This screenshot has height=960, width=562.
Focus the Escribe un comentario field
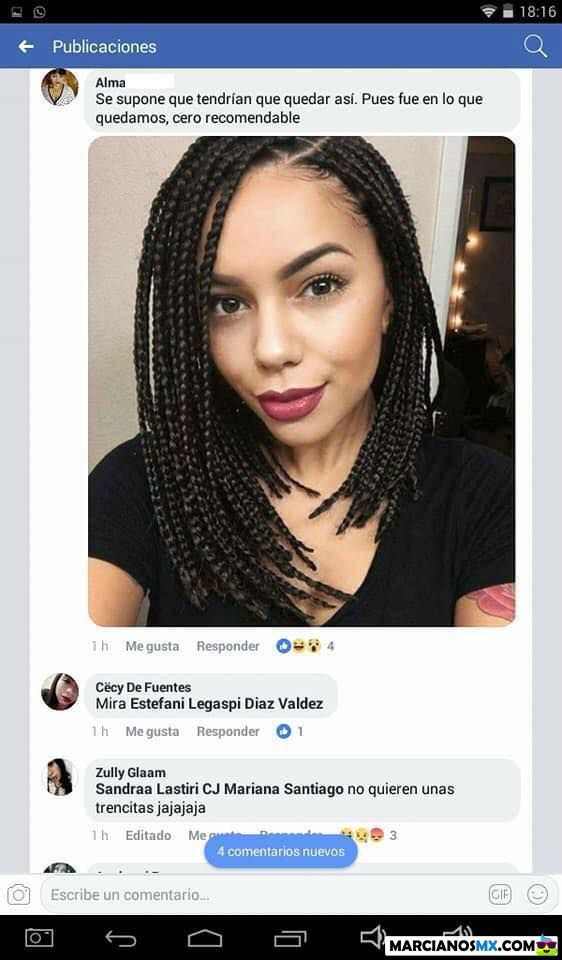[265, 895]
